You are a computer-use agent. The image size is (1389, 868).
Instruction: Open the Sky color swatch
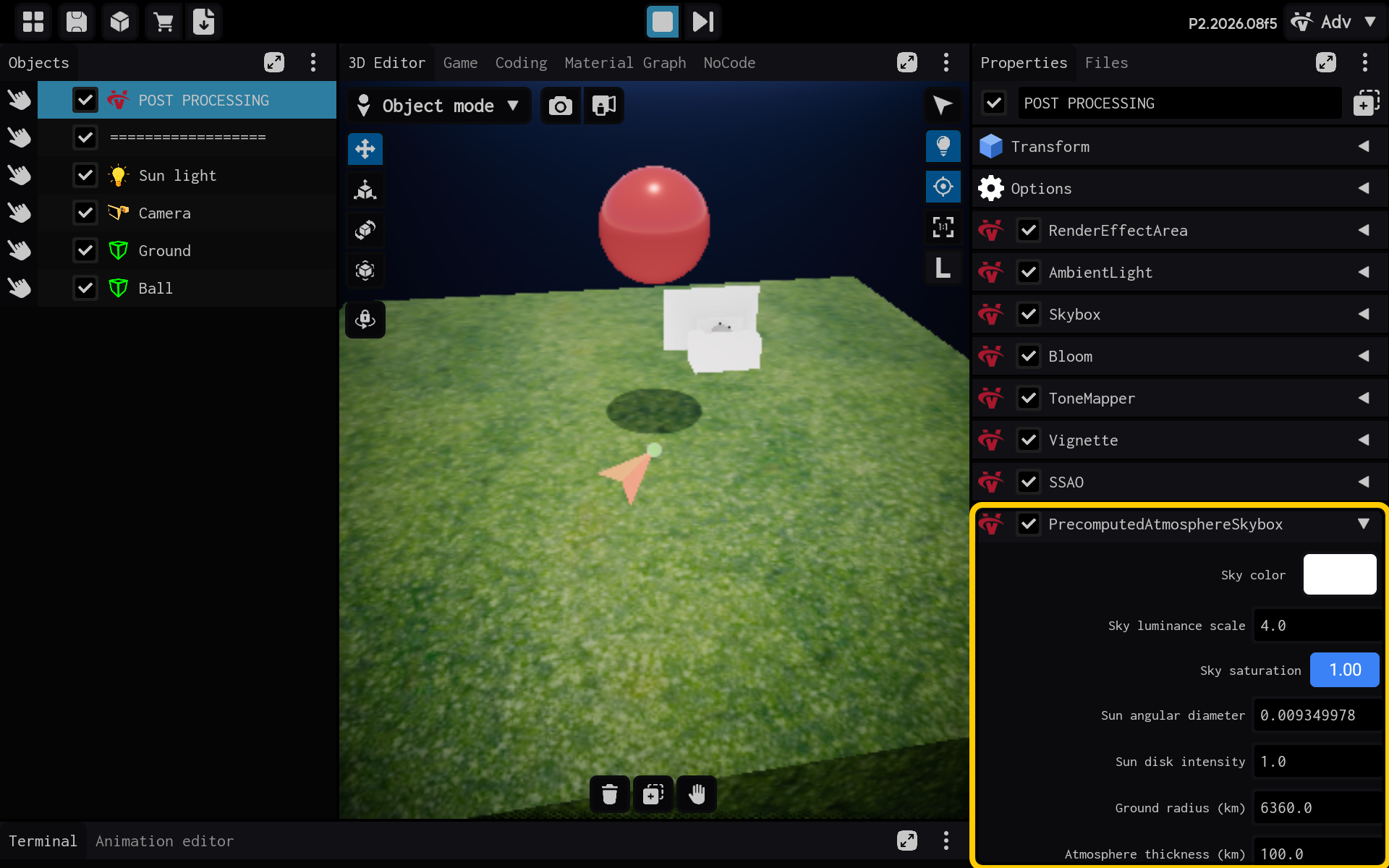coord(1340,574)
